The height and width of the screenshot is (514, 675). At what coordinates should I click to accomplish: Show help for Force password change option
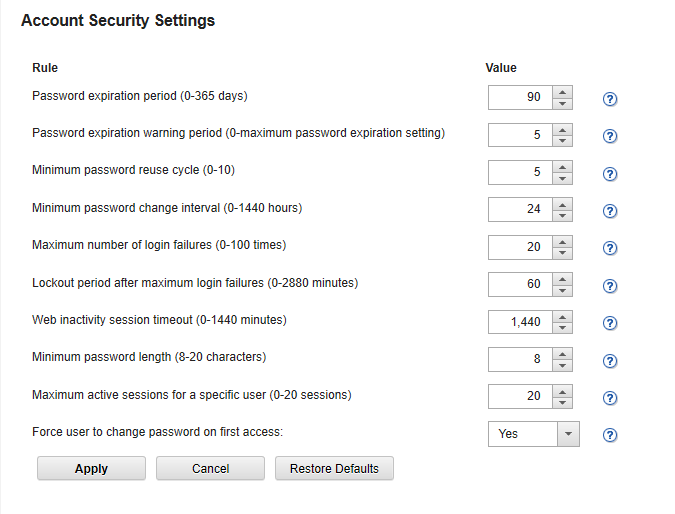(x=610, y=435)
